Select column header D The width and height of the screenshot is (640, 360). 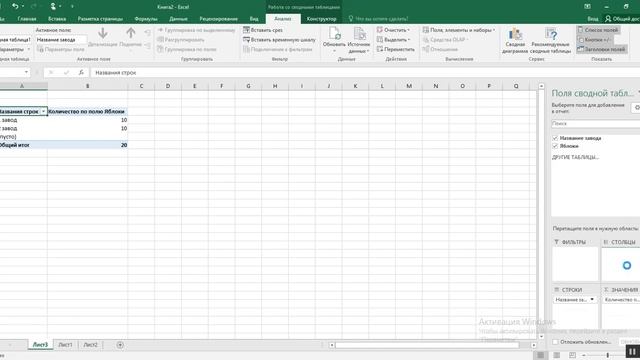click(168, 86)
